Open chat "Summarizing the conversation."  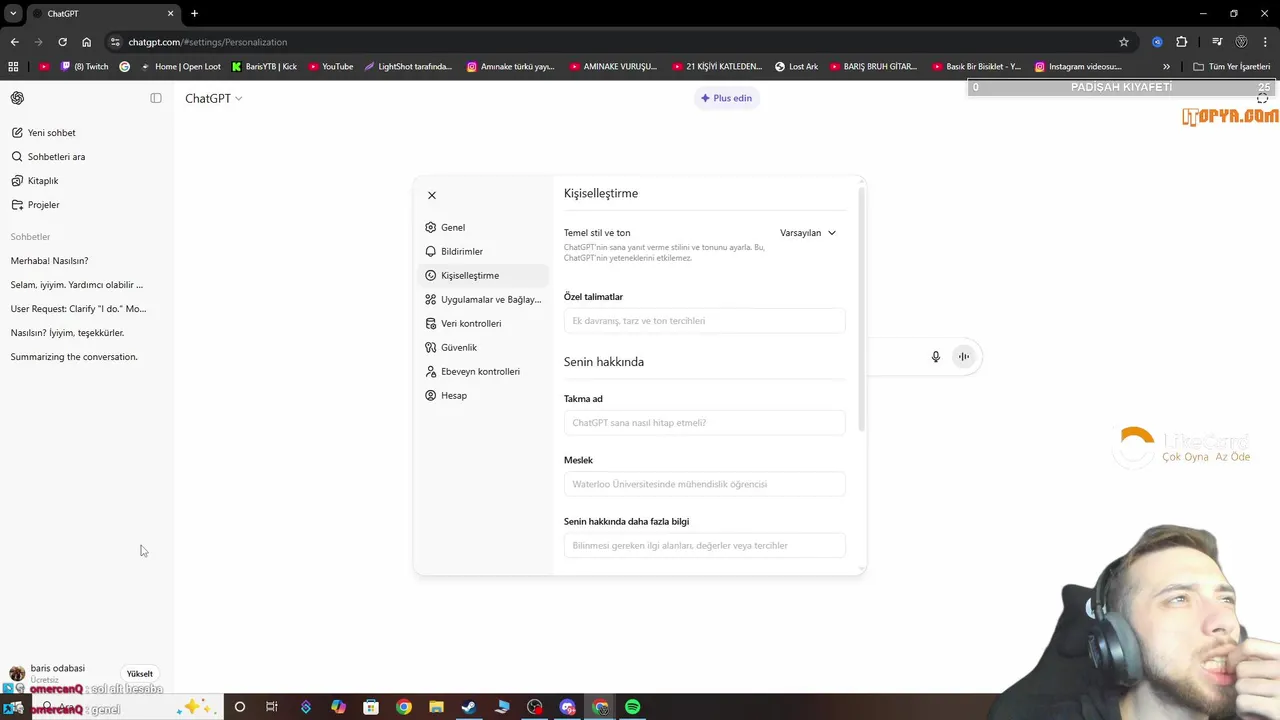tap(87, 357)
